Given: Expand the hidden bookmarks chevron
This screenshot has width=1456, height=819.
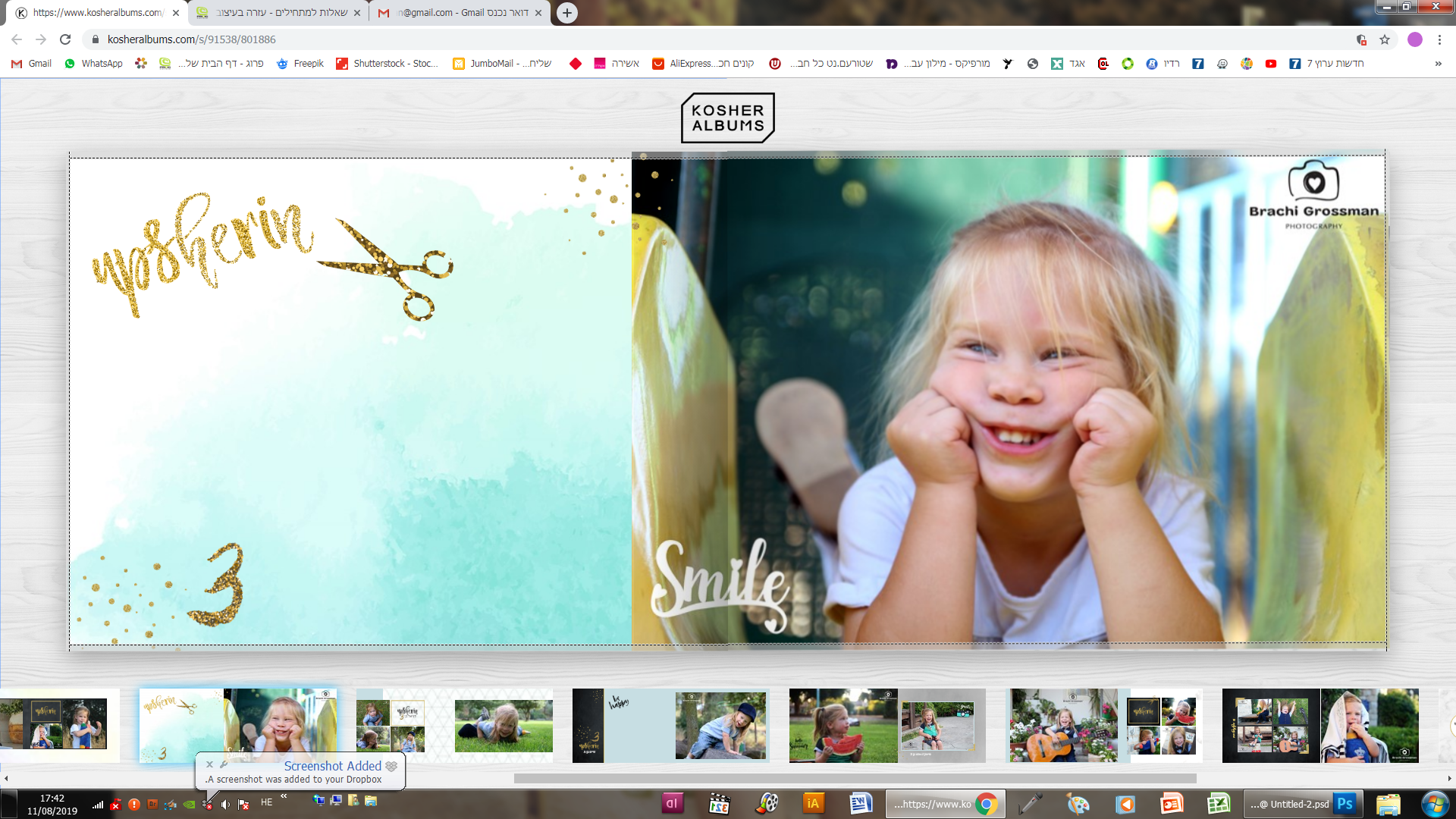Looking at the screenshot, I should point(1438,64).
